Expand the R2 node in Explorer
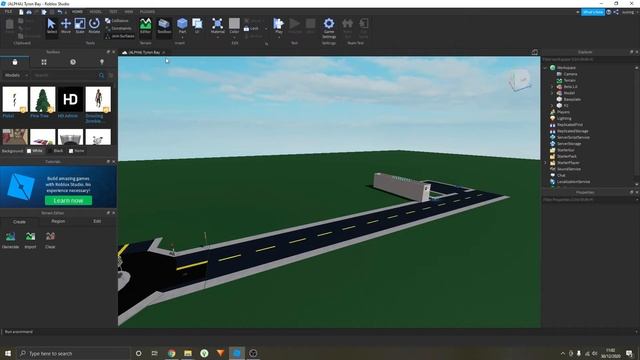This screenshot has width=640, height=360. coord(552,106)
